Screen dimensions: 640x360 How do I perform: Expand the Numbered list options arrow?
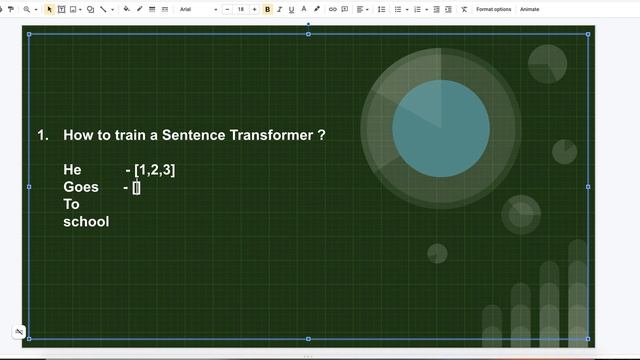(x=427, y=9)
